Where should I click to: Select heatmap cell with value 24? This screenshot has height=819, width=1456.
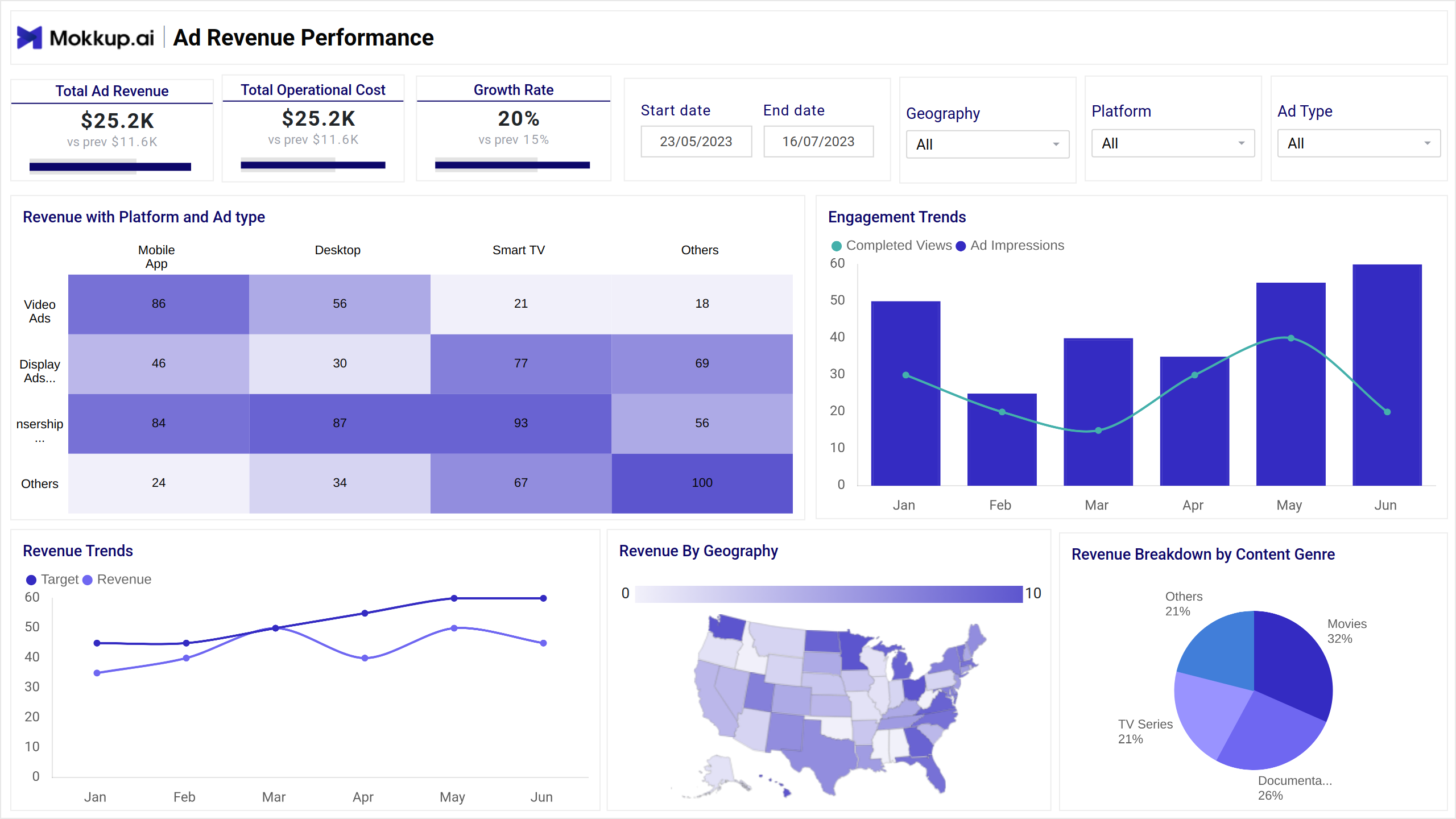click(159, 483)
